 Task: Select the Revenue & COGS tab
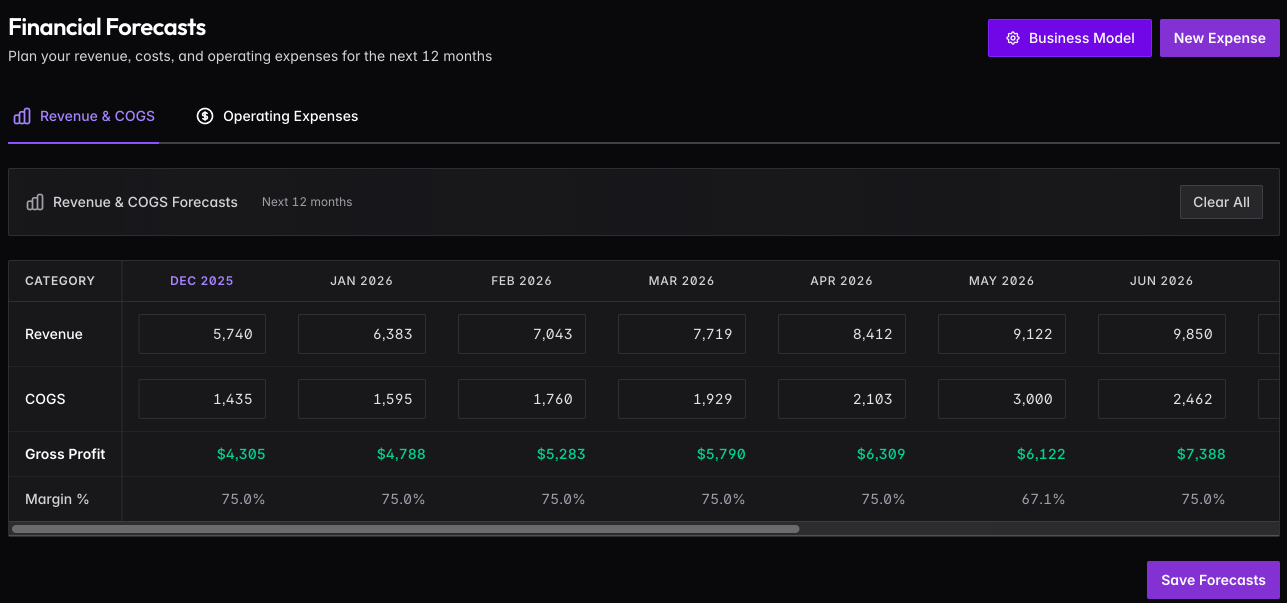pyautogui.click(x=84, y=116)
